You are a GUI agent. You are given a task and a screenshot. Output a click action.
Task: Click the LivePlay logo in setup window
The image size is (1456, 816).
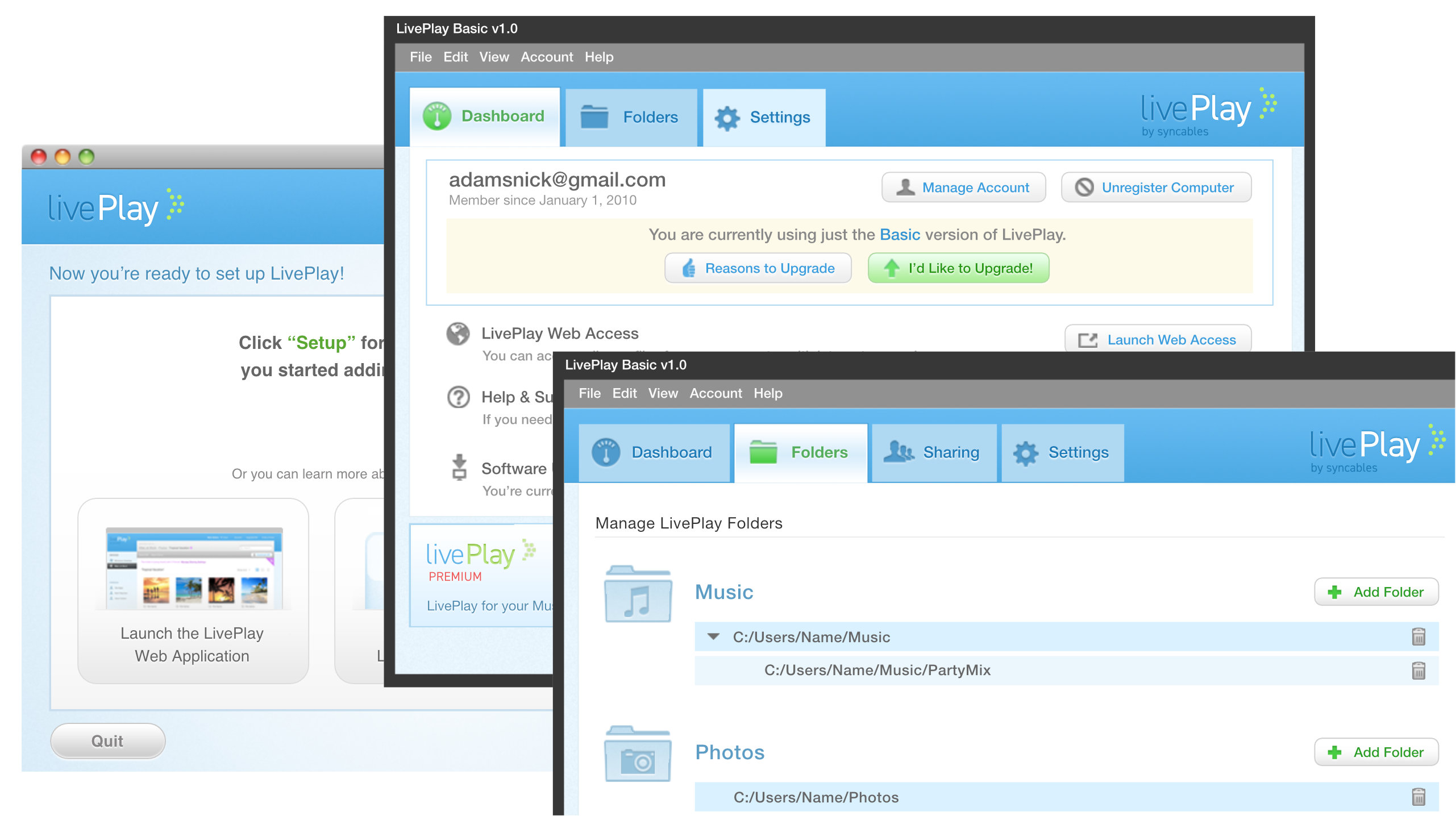117,207
